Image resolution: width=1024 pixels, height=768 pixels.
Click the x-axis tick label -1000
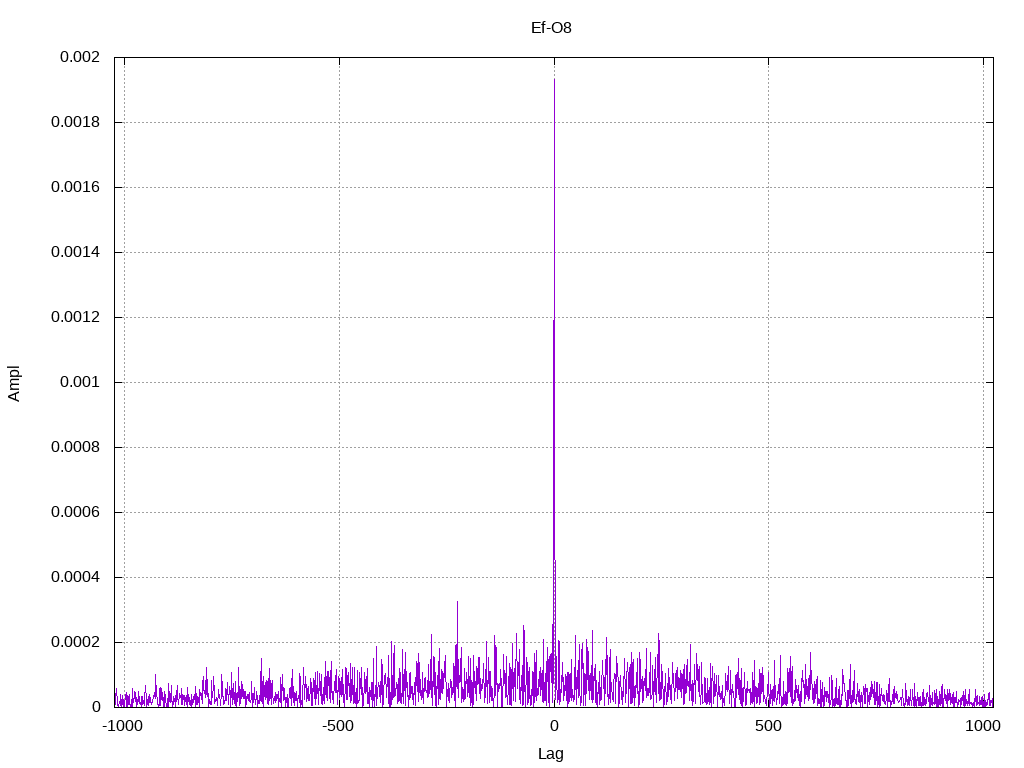122,726
